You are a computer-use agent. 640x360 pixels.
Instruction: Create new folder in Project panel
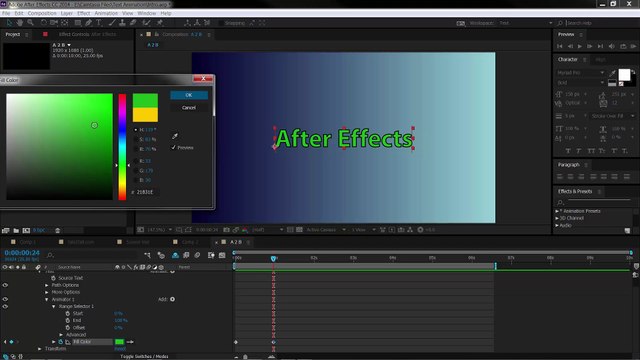coord(16,230)
